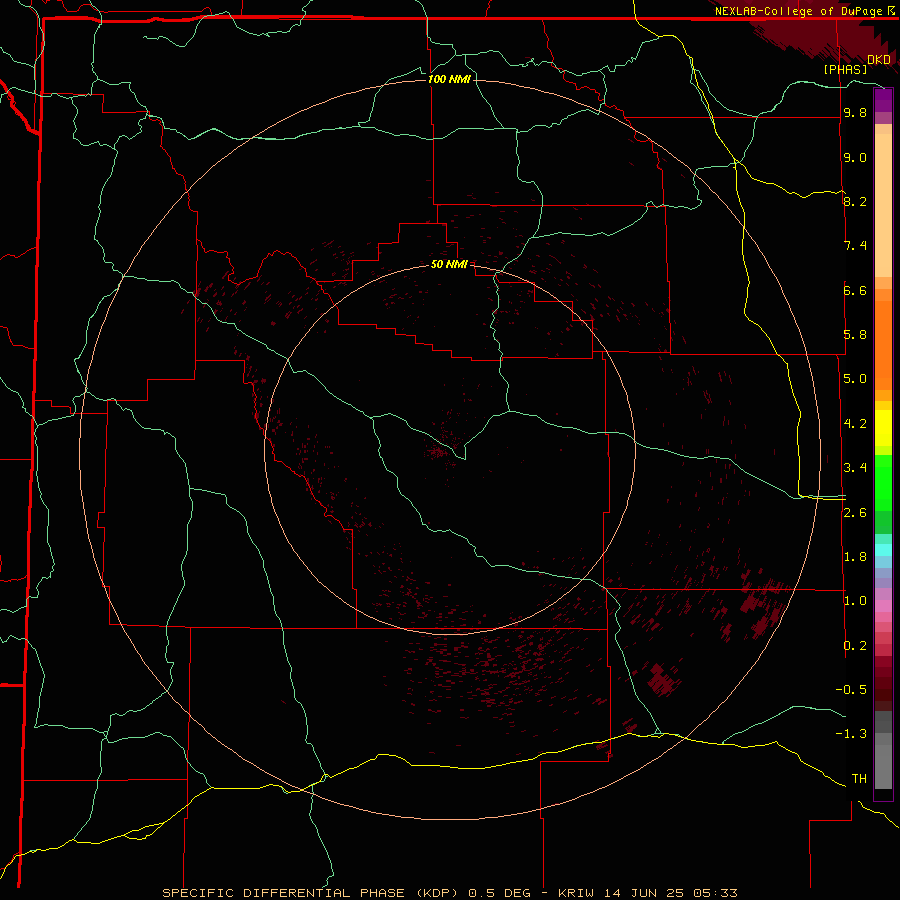
Task: Click the 4.2 value on the color scale
Action: click(855, 424)
